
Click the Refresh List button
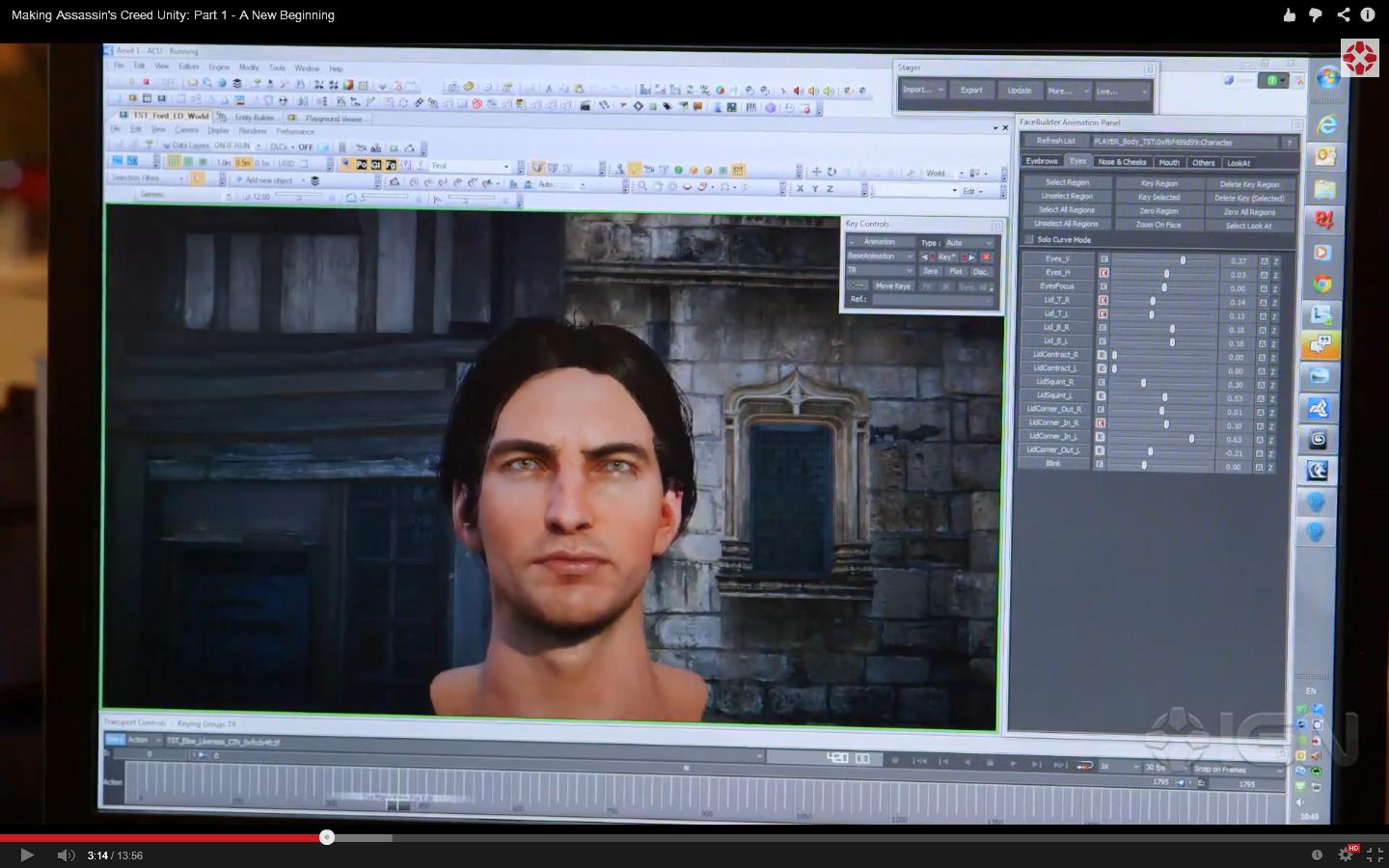(x=1055, y=141)
